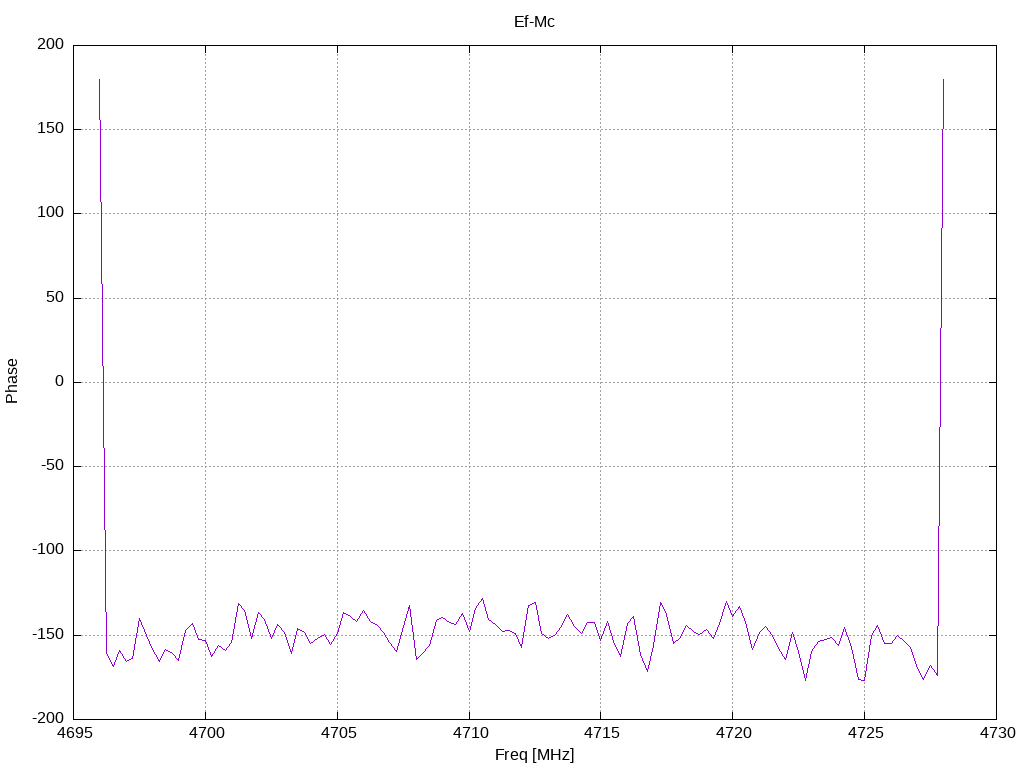Click the 4730 x-axis tick label

tap(997, 733)
